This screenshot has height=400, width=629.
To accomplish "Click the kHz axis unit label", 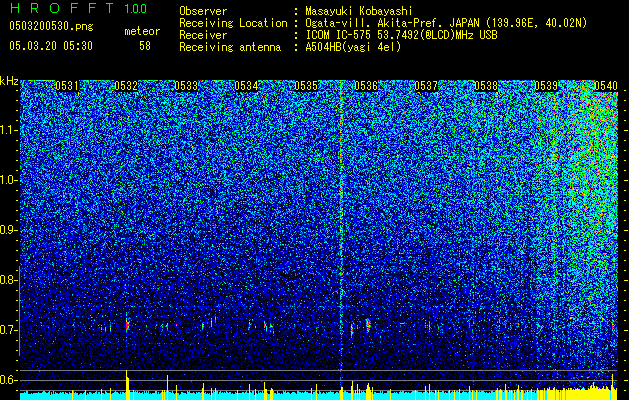I will [x=9, y=81].
